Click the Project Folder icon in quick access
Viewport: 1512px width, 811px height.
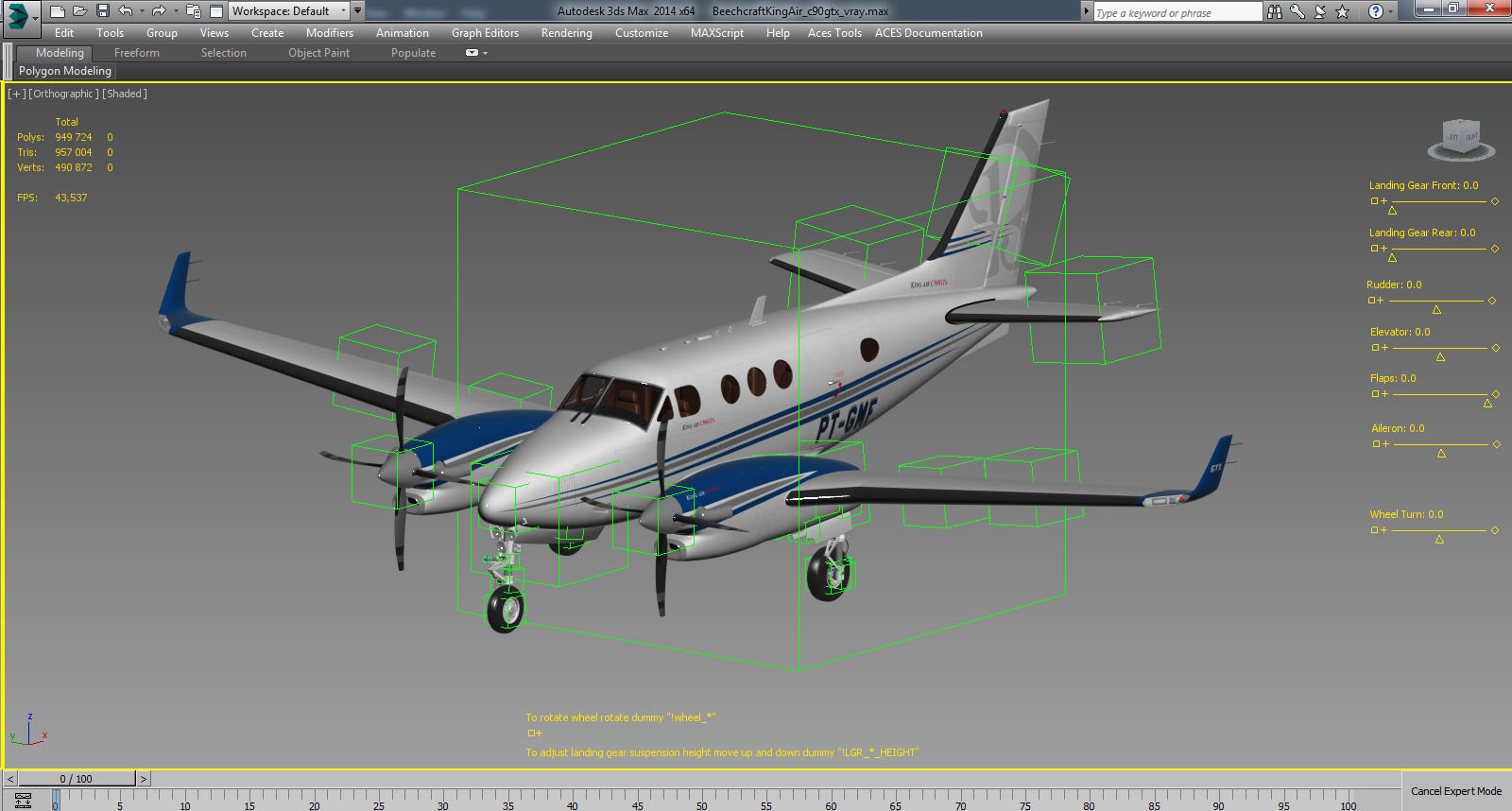194,11
